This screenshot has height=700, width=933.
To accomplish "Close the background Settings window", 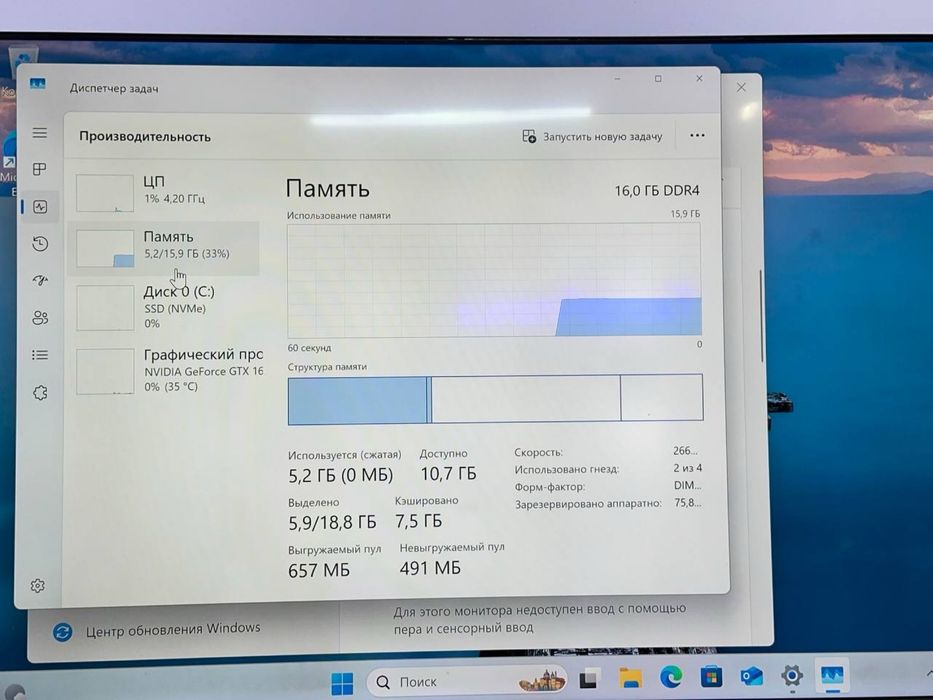I will coord(741,88).
